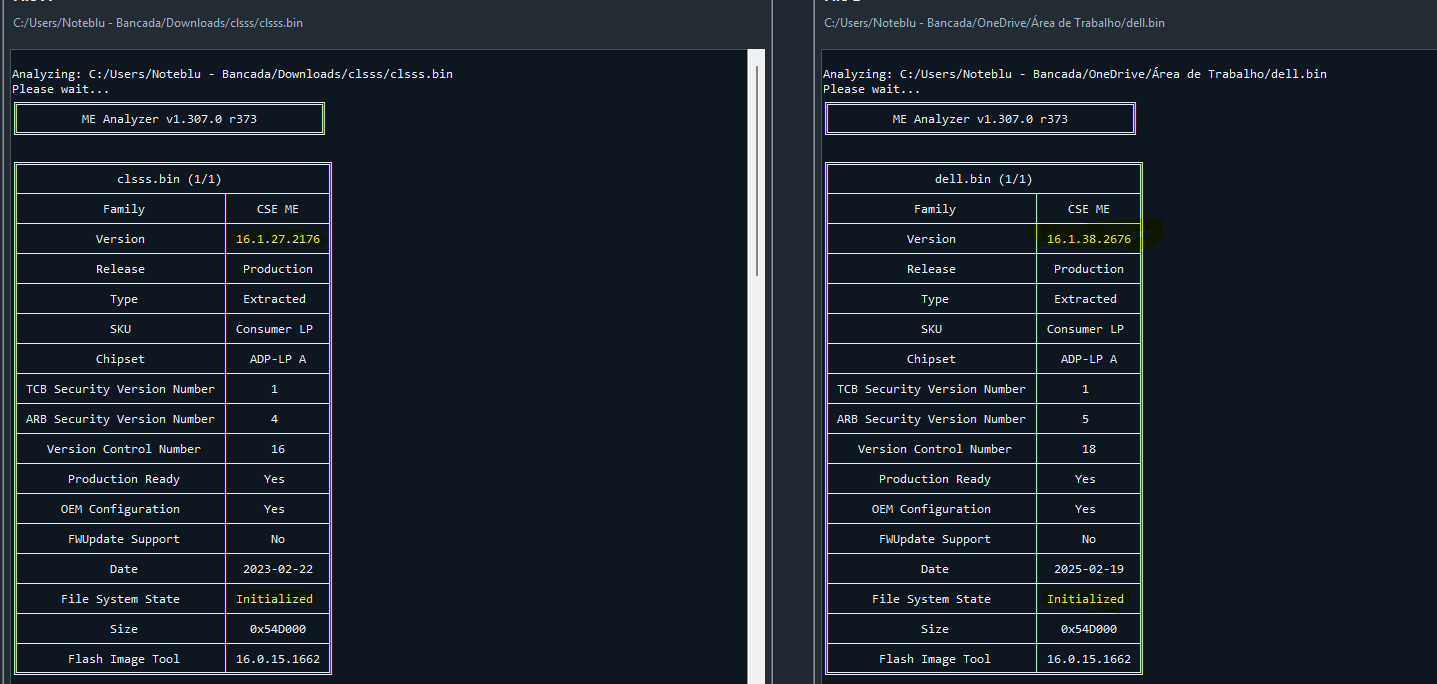Click the date value 2023-02-22

[278, 569]
